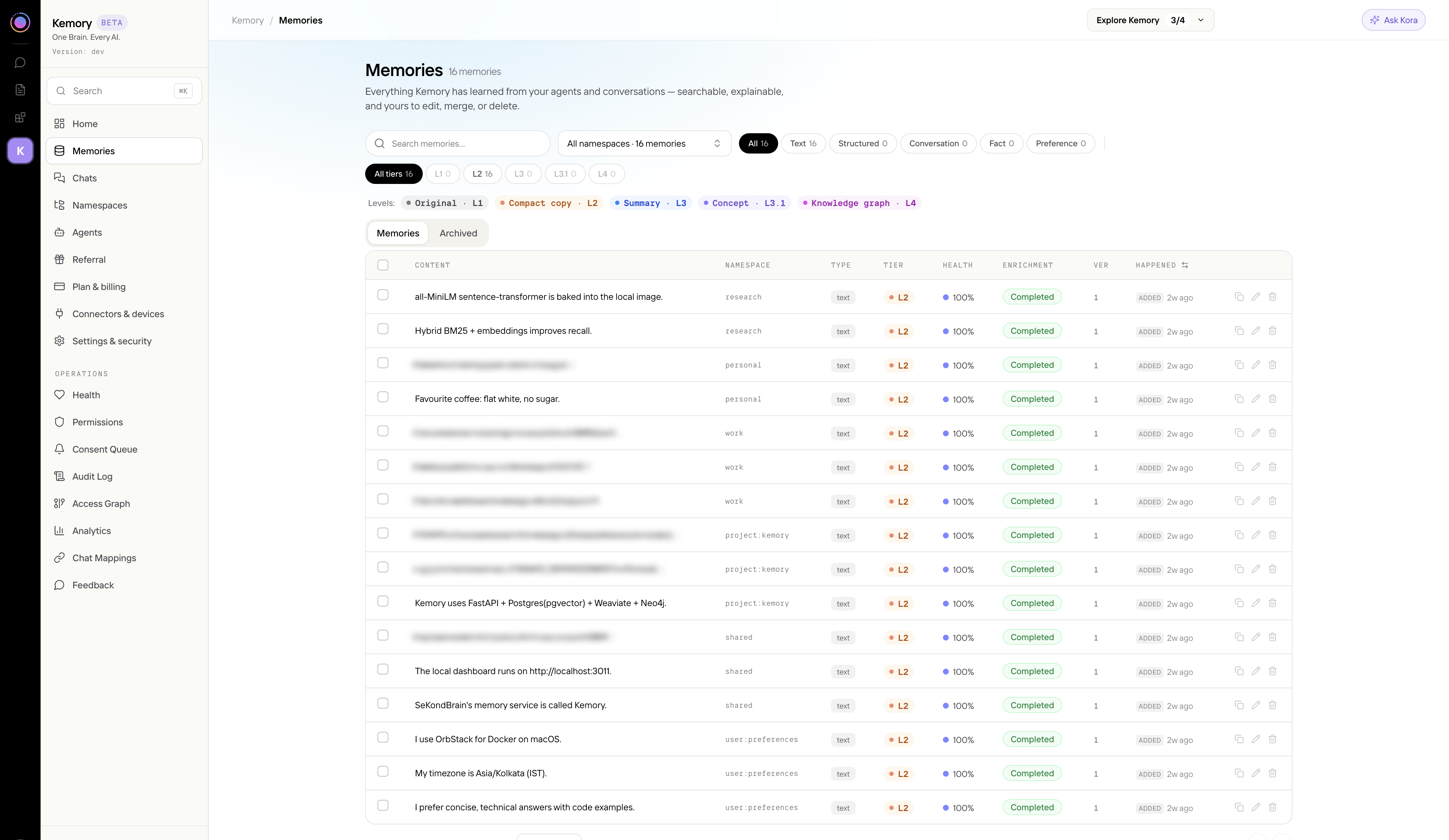The width and height of the screenshot is (1449, 840).
Task: Open Chat Mappings in the sidebar
Action: pyautogui.click(x=124, y=558)
